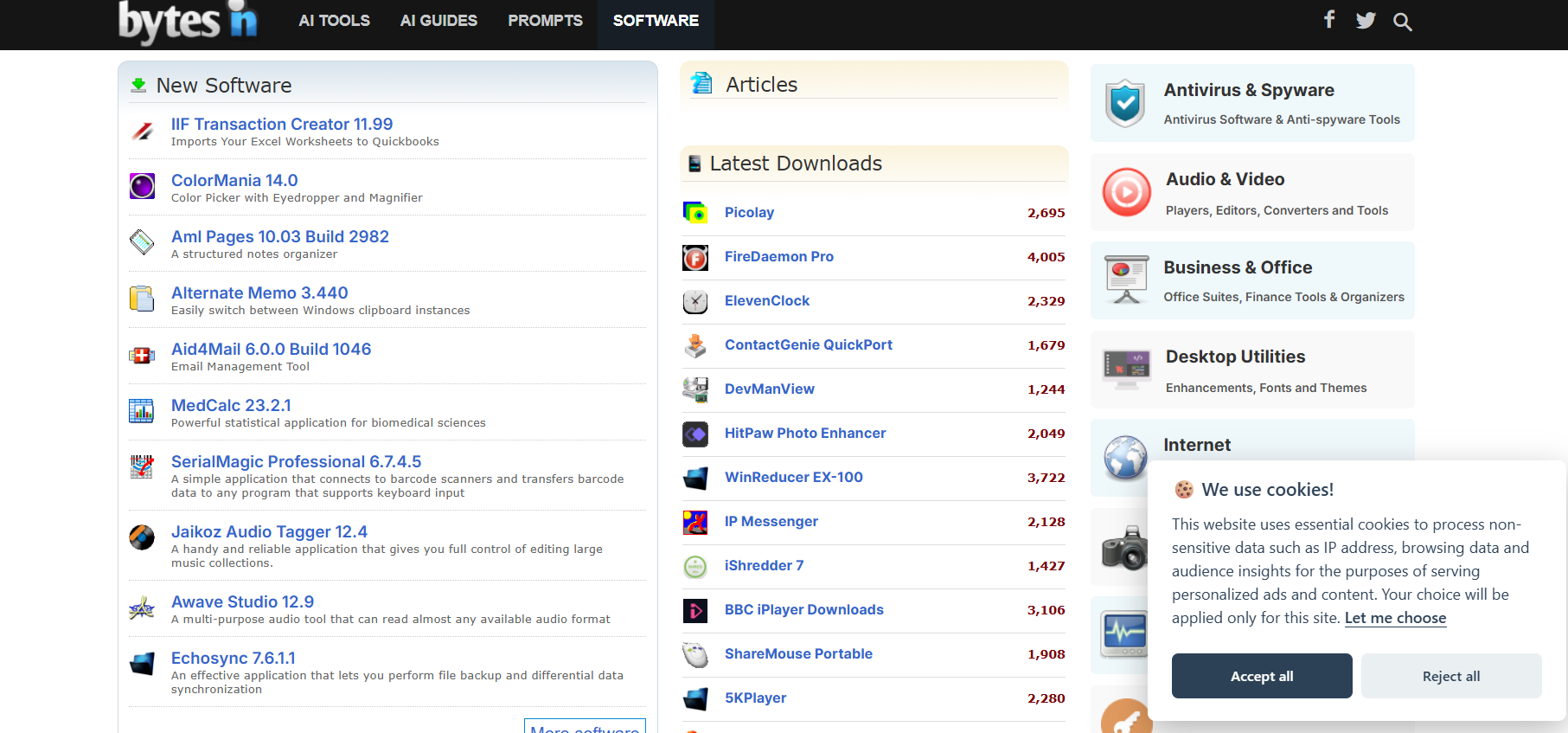Click the Audio & Video play icon
1568x733 pixels.
point(1126,192)
